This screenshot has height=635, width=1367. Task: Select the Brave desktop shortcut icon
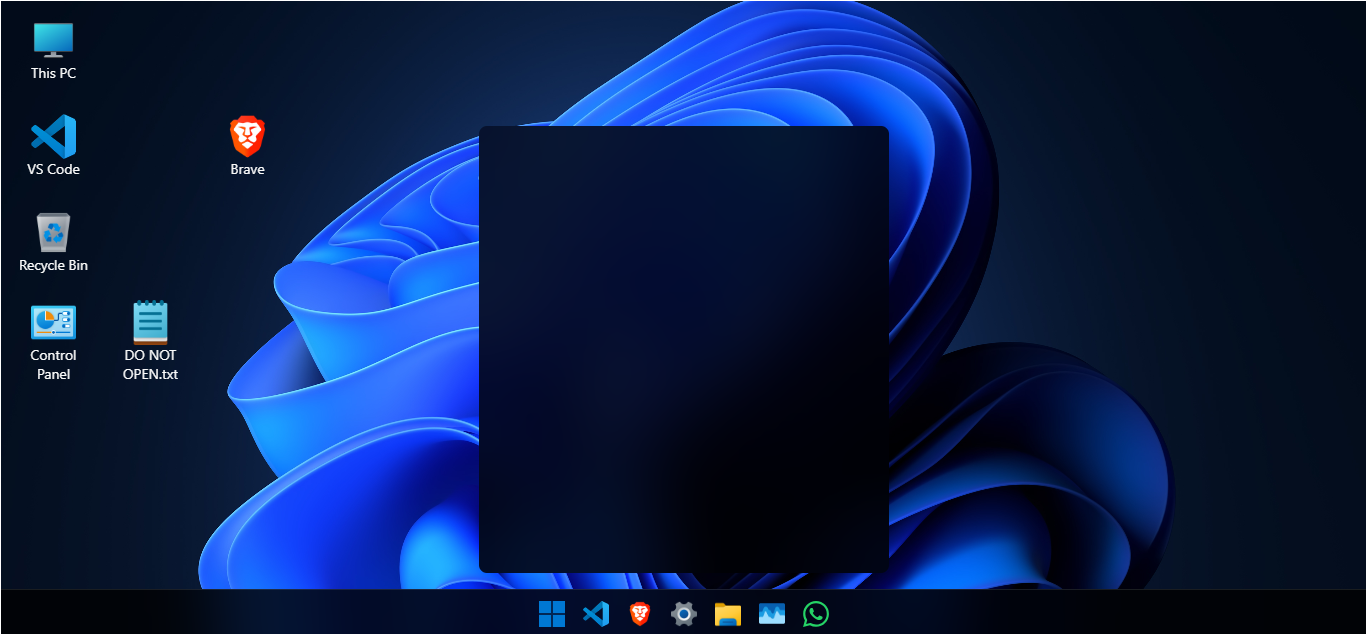pos(247,136)
